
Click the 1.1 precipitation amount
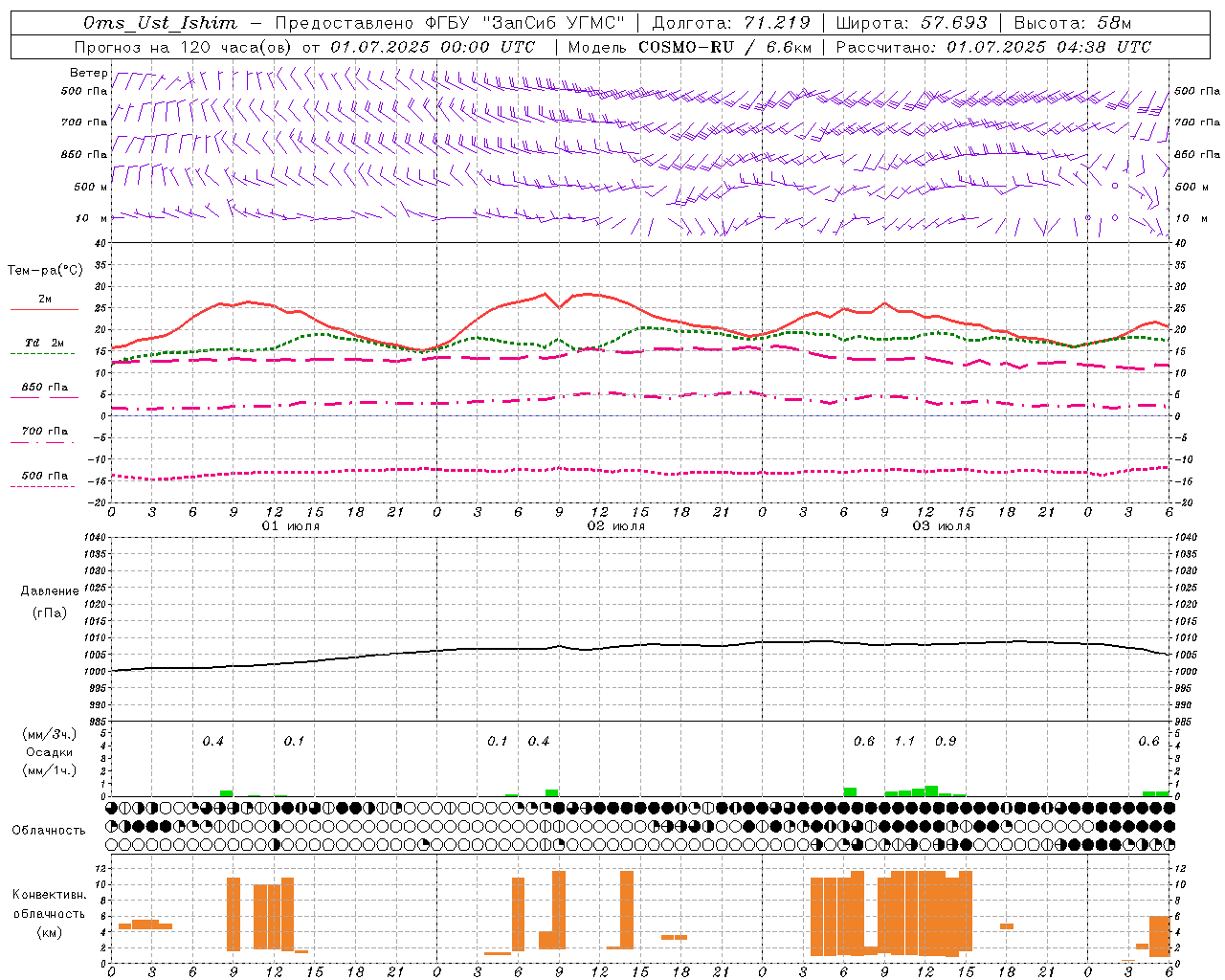[904, 741]
